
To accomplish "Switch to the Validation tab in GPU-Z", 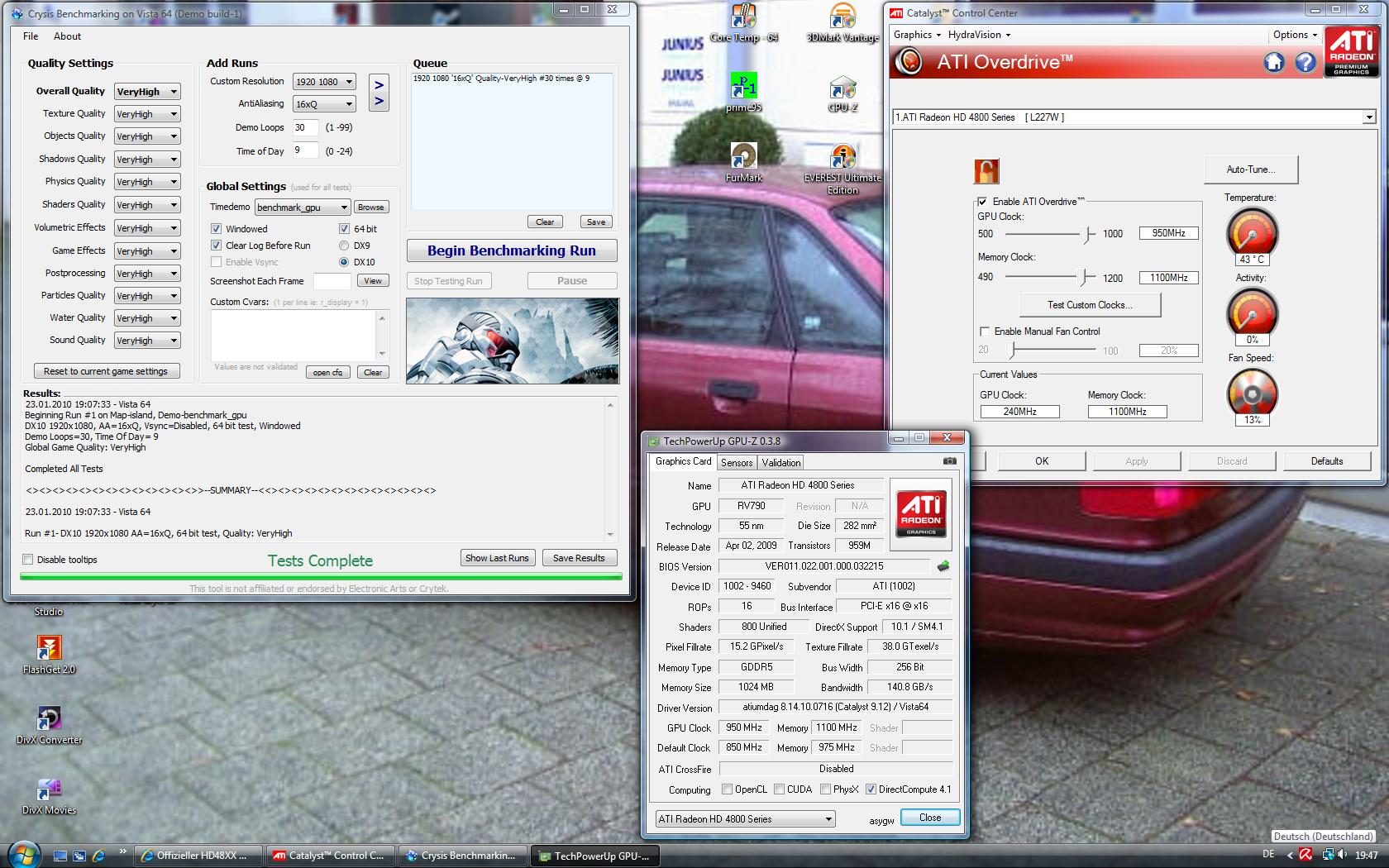I will point(781,463).
